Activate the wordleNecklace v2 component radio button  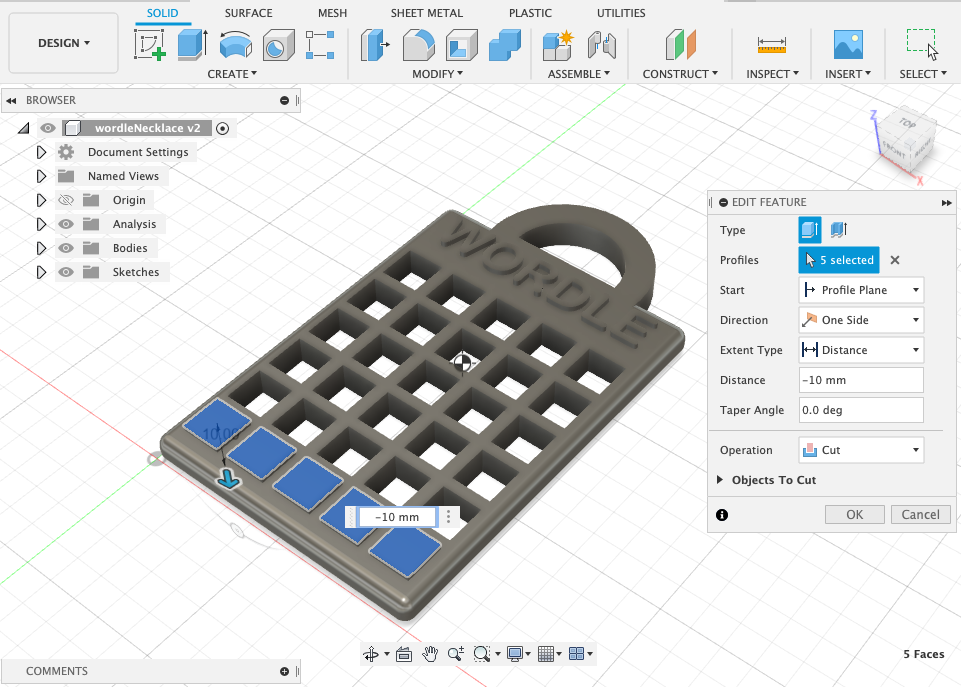click(x=222, y=128)
